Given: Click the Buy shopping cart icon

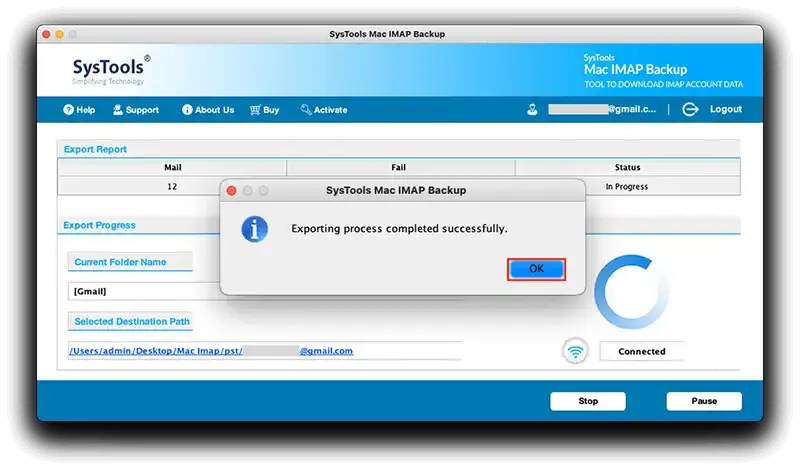Looking at the screenshot, I should [x=255, y=110].
